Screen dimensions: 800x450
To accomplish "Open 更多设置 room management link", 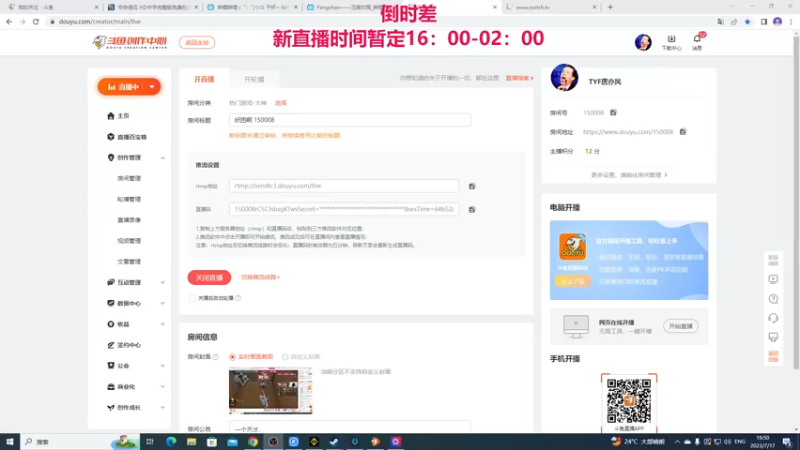I will pos(629,175).
